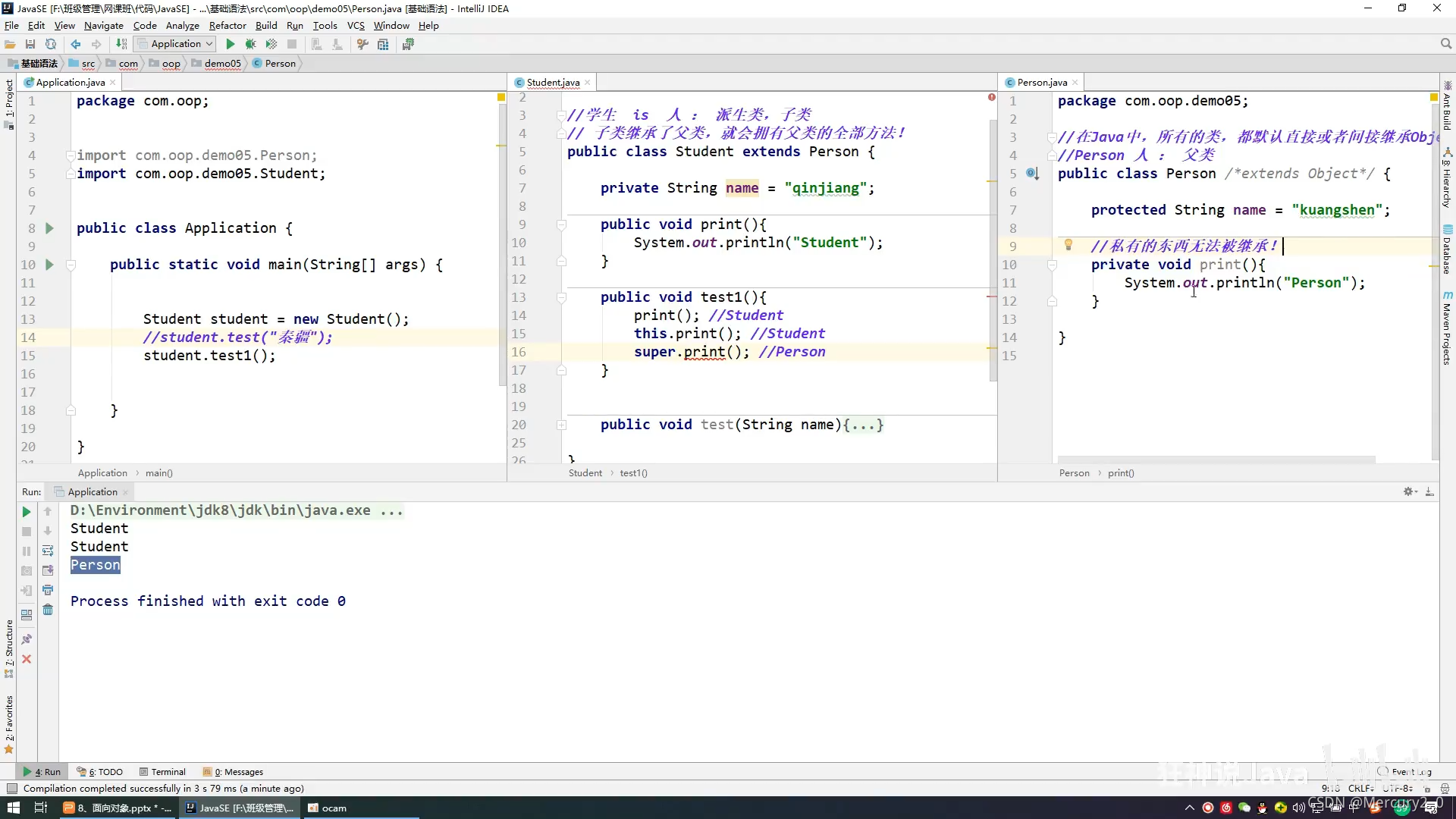Toggle the Database side panel
This screenshot has height=819, width=1456.
pyautogui.click(x=1447, y=250)
